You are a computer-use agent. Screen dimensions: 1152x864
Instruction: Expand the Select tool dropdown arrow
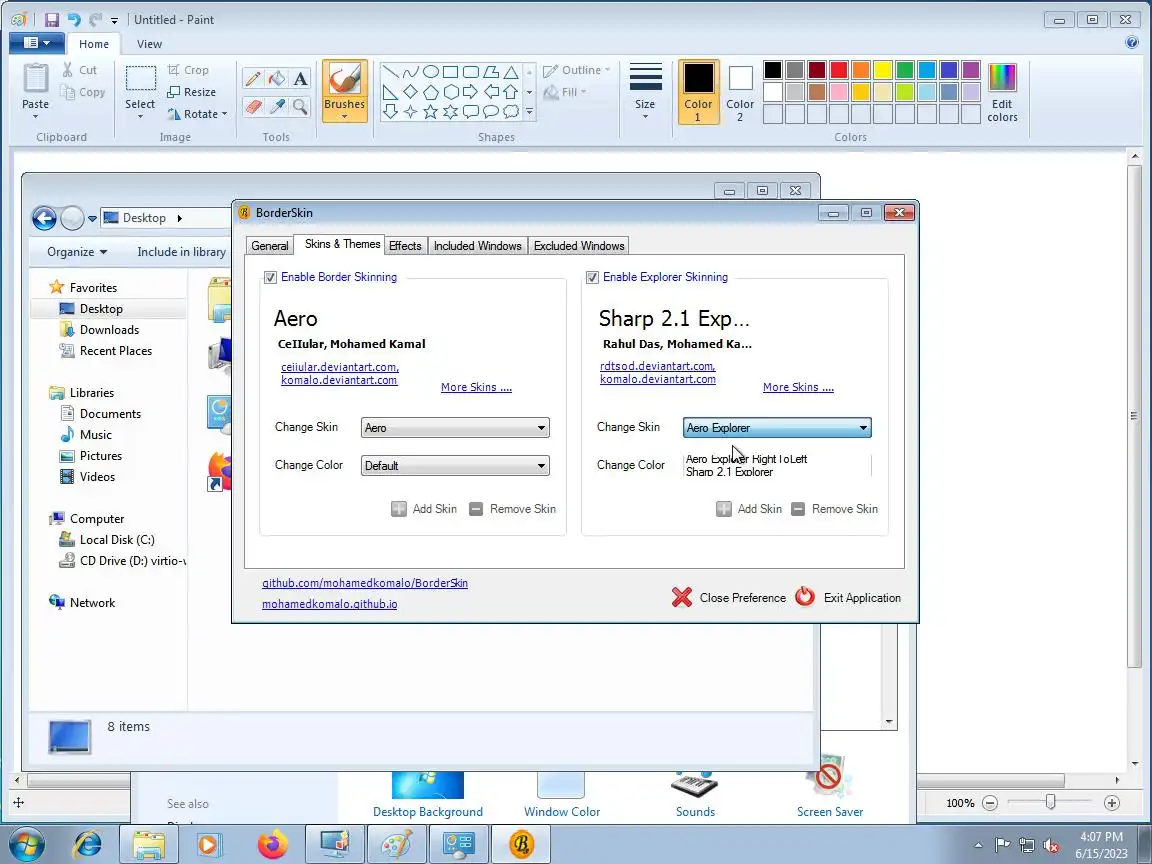point(140,117)
